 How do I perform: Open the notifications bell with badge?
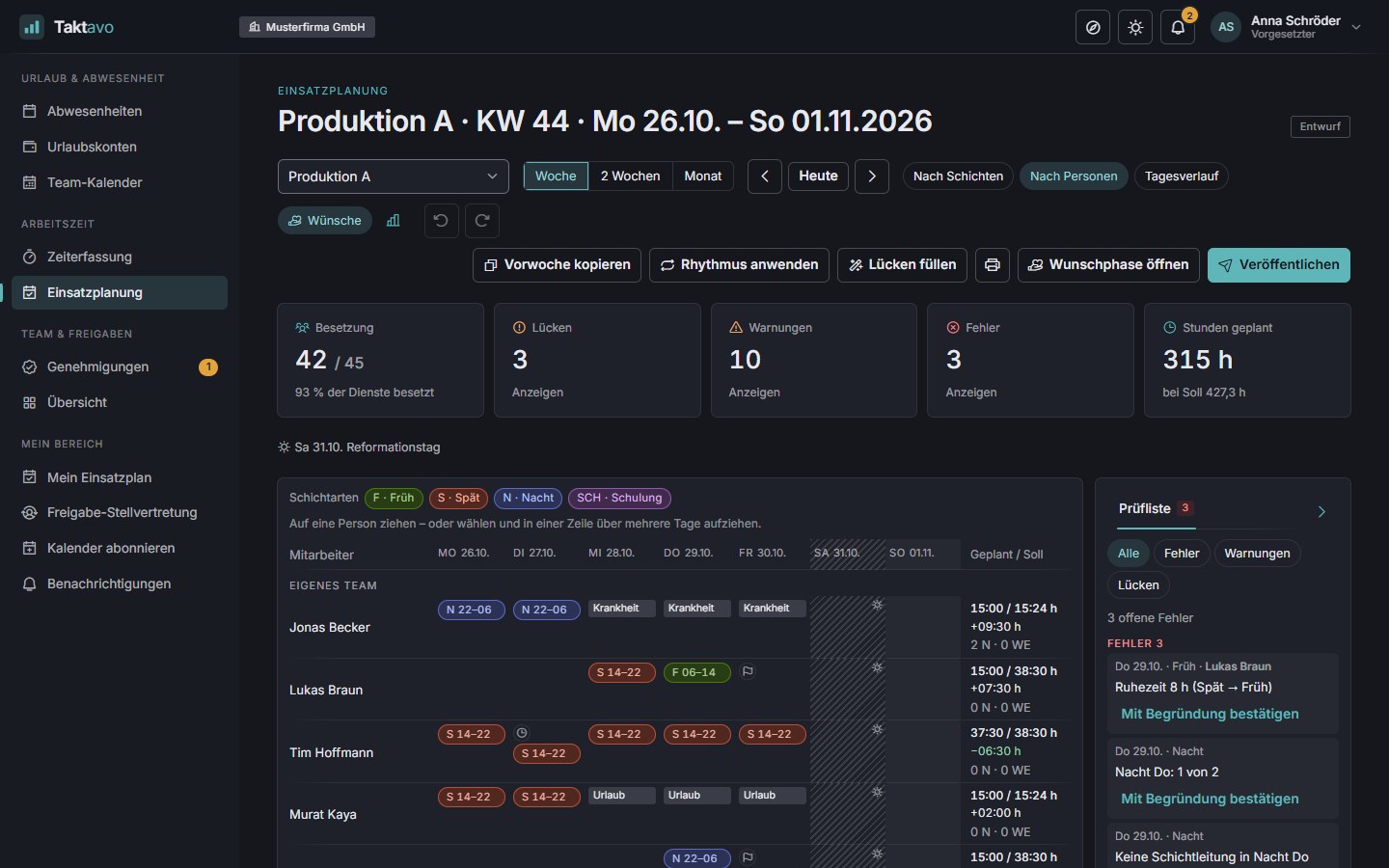1178,27
